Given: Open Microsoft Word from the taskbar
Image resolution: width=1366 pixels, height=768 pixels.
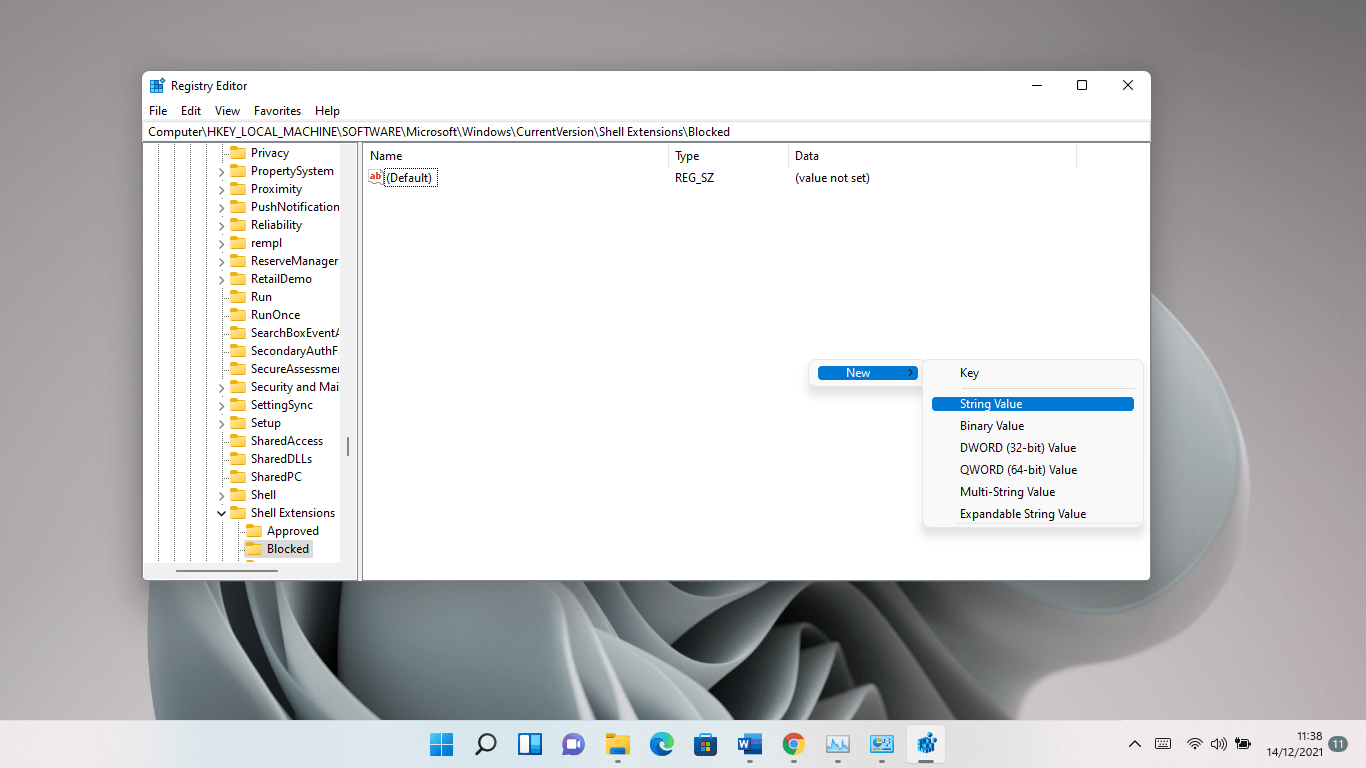Looking at the screenshot, I should [x=749, y=744].
